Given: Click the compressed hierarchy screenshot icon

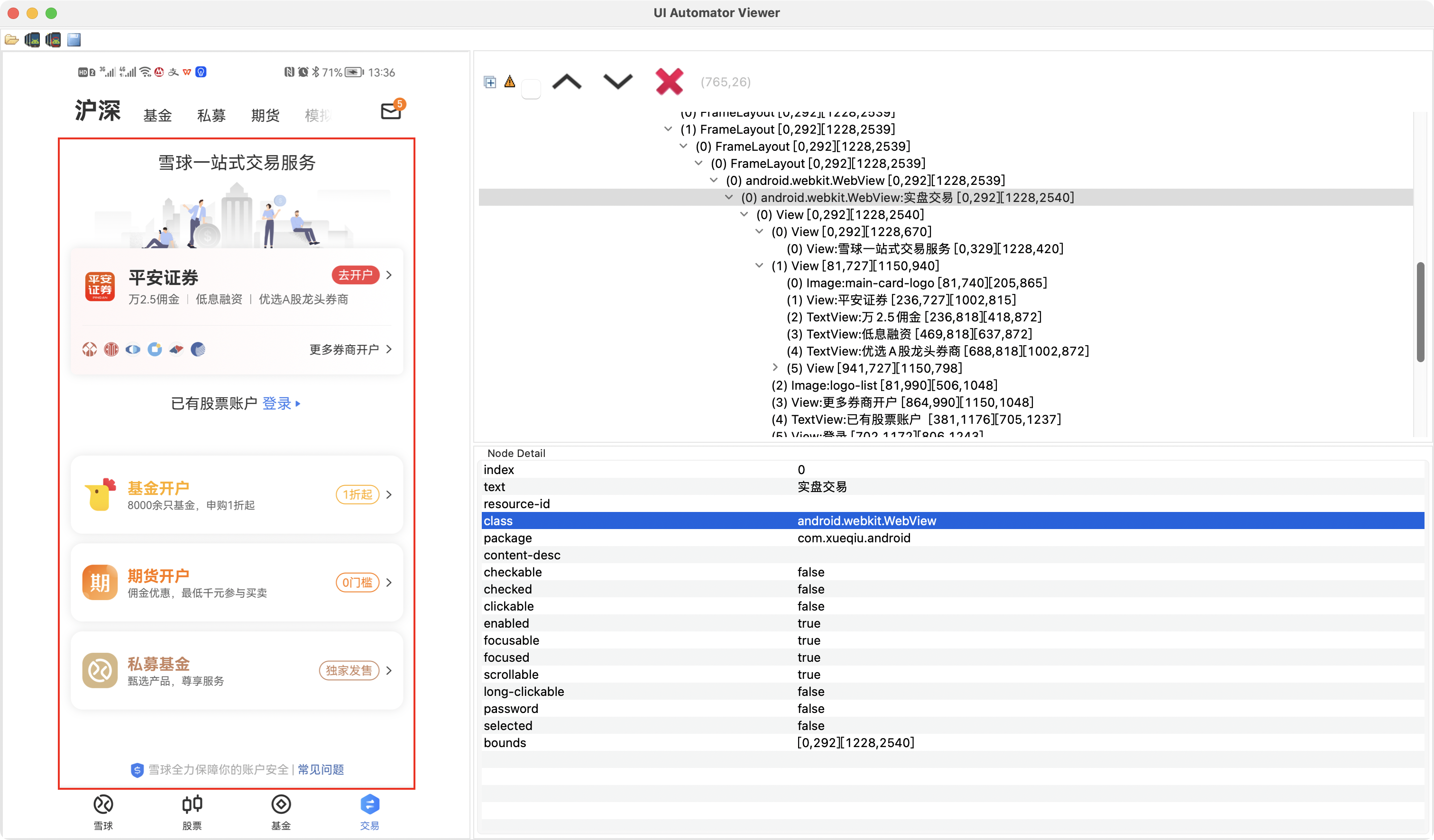Looking at the screenshot, I should pyautogui.click(x=53, y=40).
